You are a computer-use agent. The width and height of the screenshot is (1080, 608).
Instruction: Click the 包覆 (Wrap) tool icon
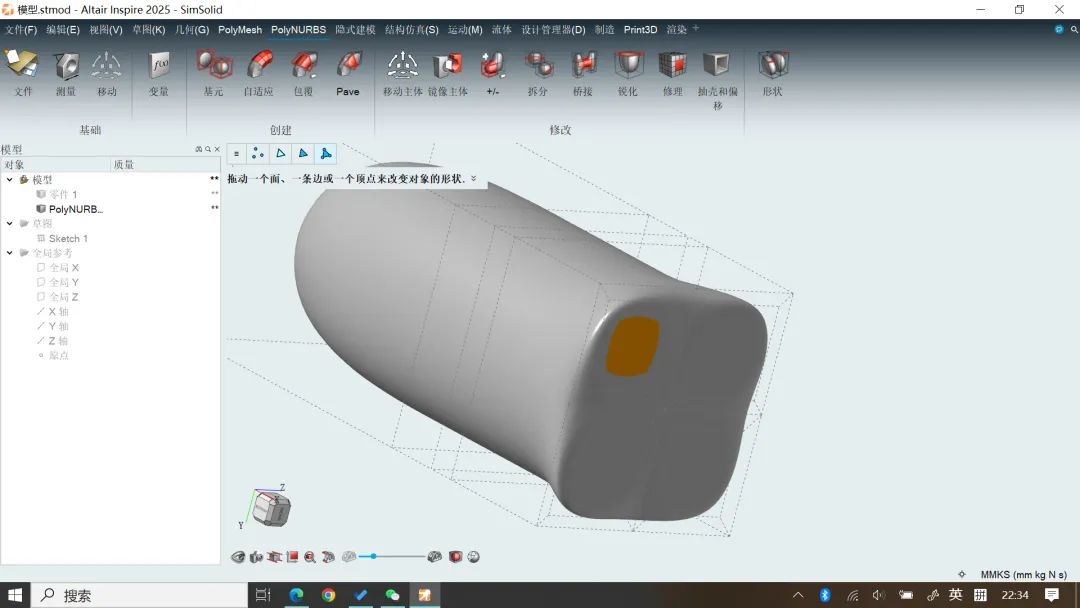coord(303,68)
